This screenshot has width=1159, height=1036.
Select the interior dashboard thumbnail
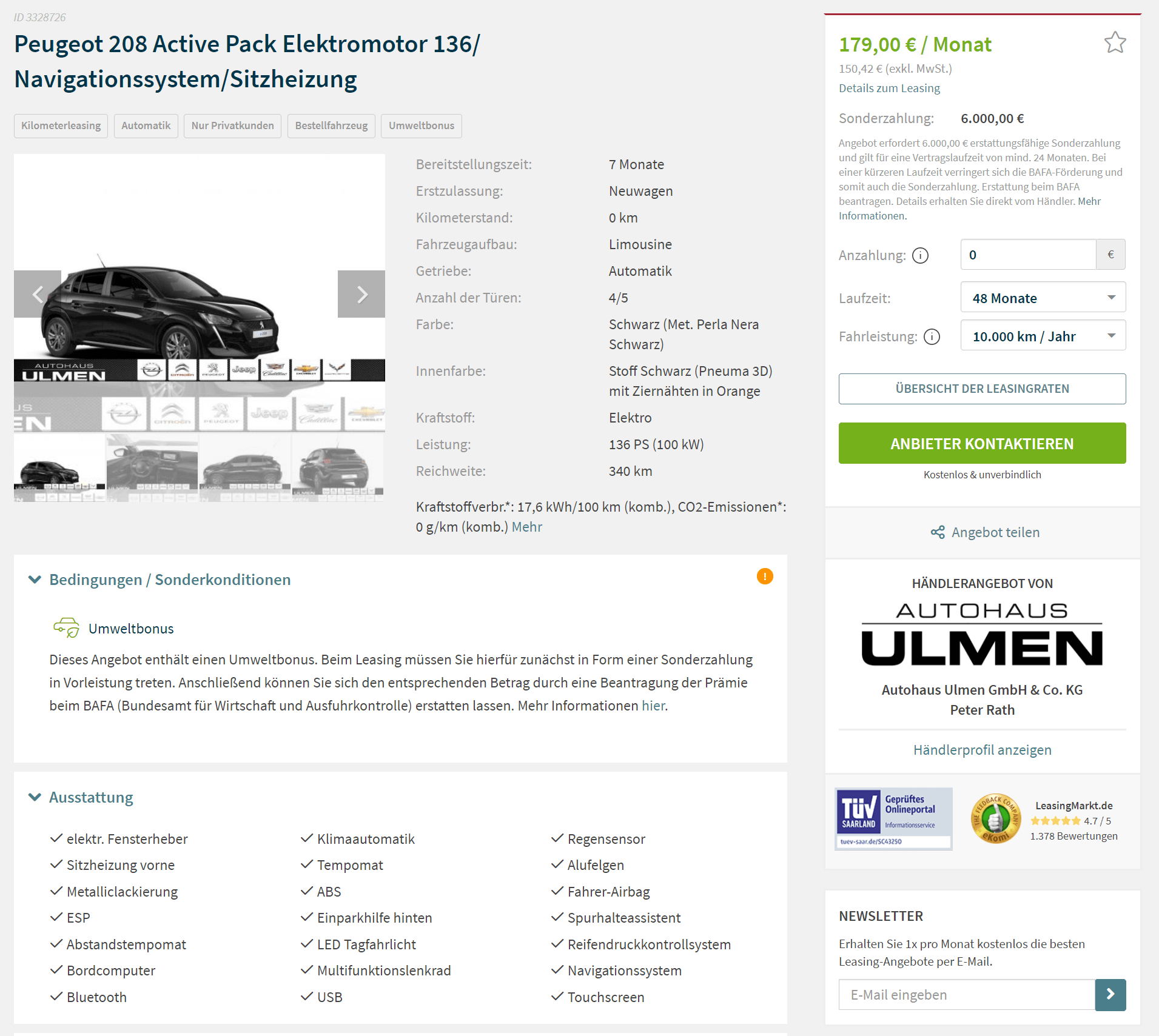click(x=152, y=468)
